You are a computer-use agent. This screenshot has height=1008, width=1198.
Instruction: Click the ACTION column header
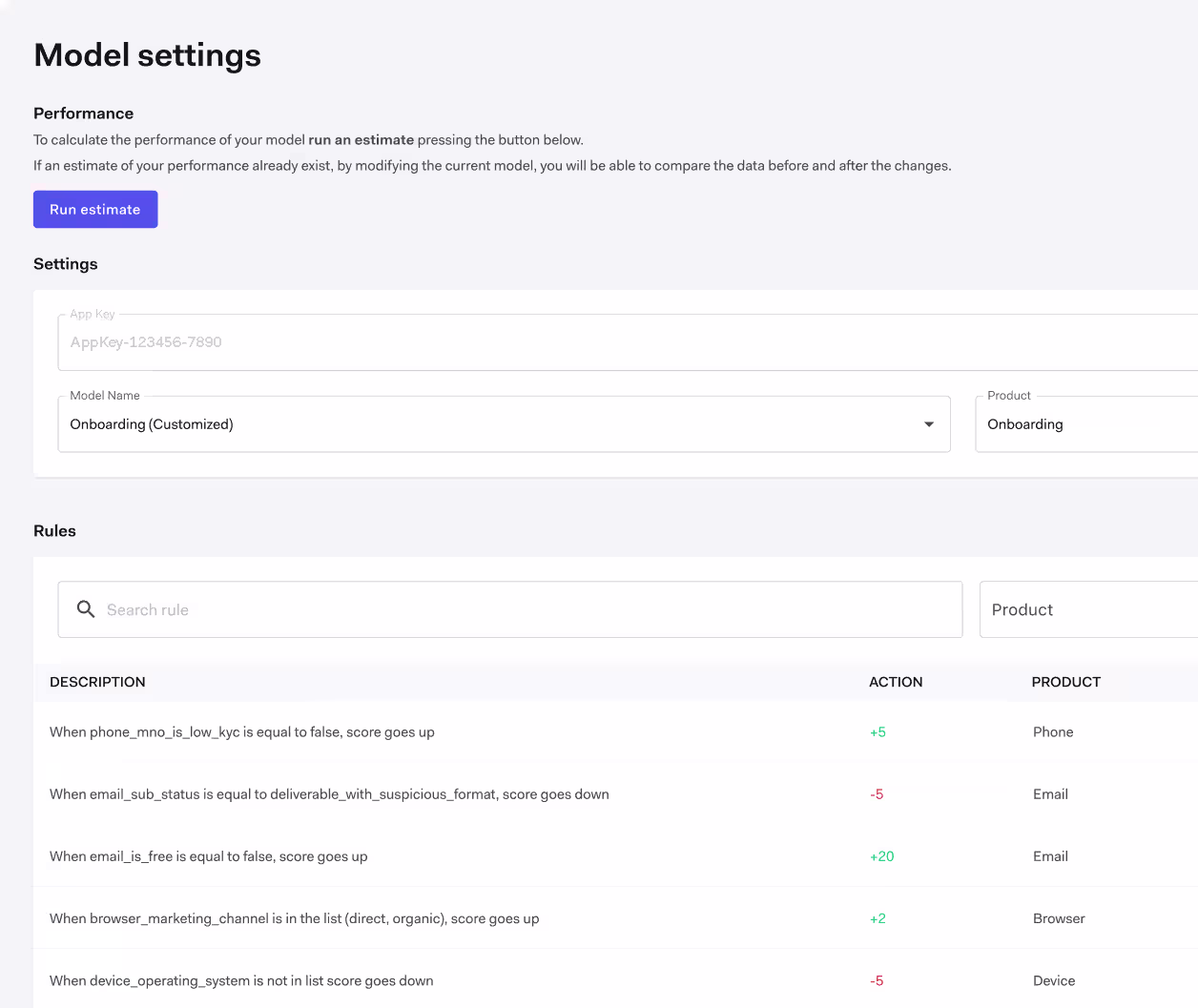896,682
